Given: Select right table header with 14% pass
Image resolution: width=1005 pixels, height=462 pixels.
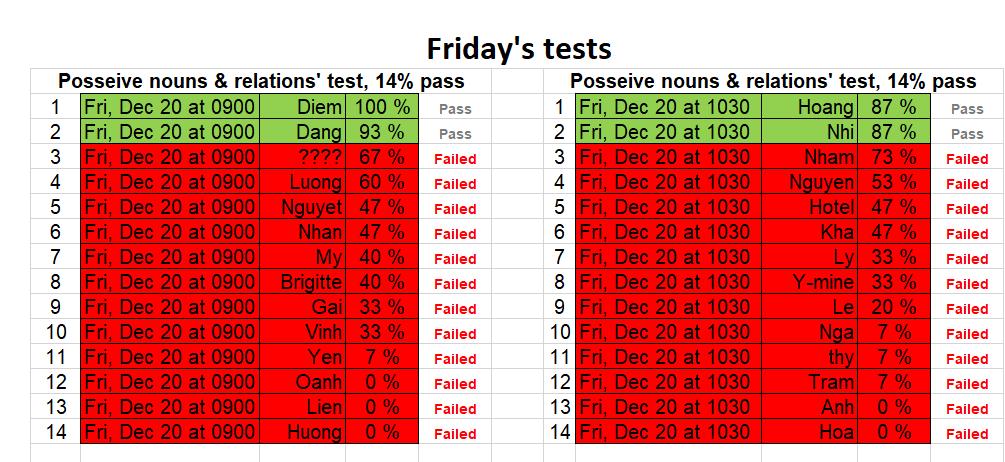Looking at the screenshot, I should coord(774,81).
